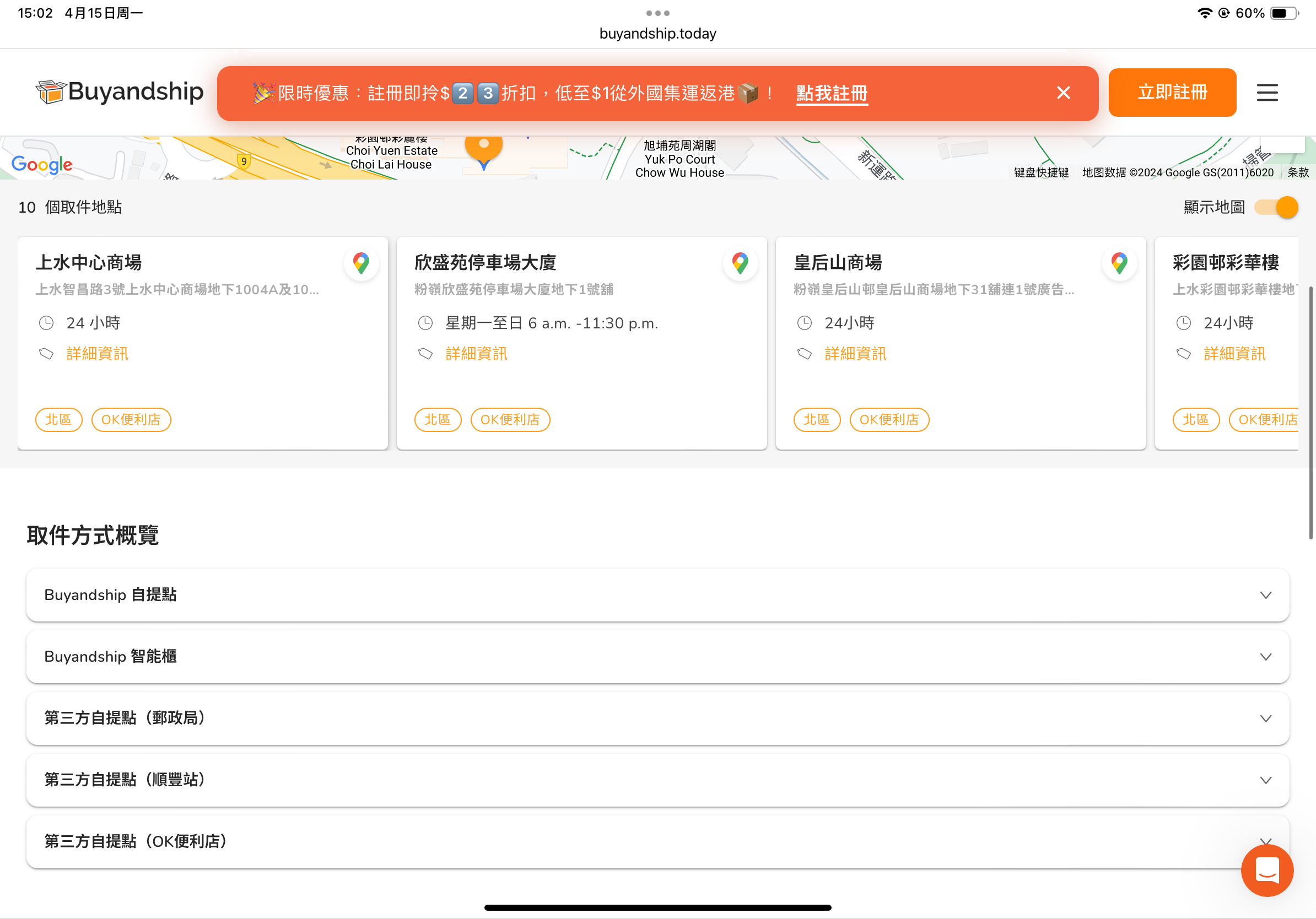
Task: Toggle the 顯示地圖 map switch off
Action: click(x=1276, y=207)
